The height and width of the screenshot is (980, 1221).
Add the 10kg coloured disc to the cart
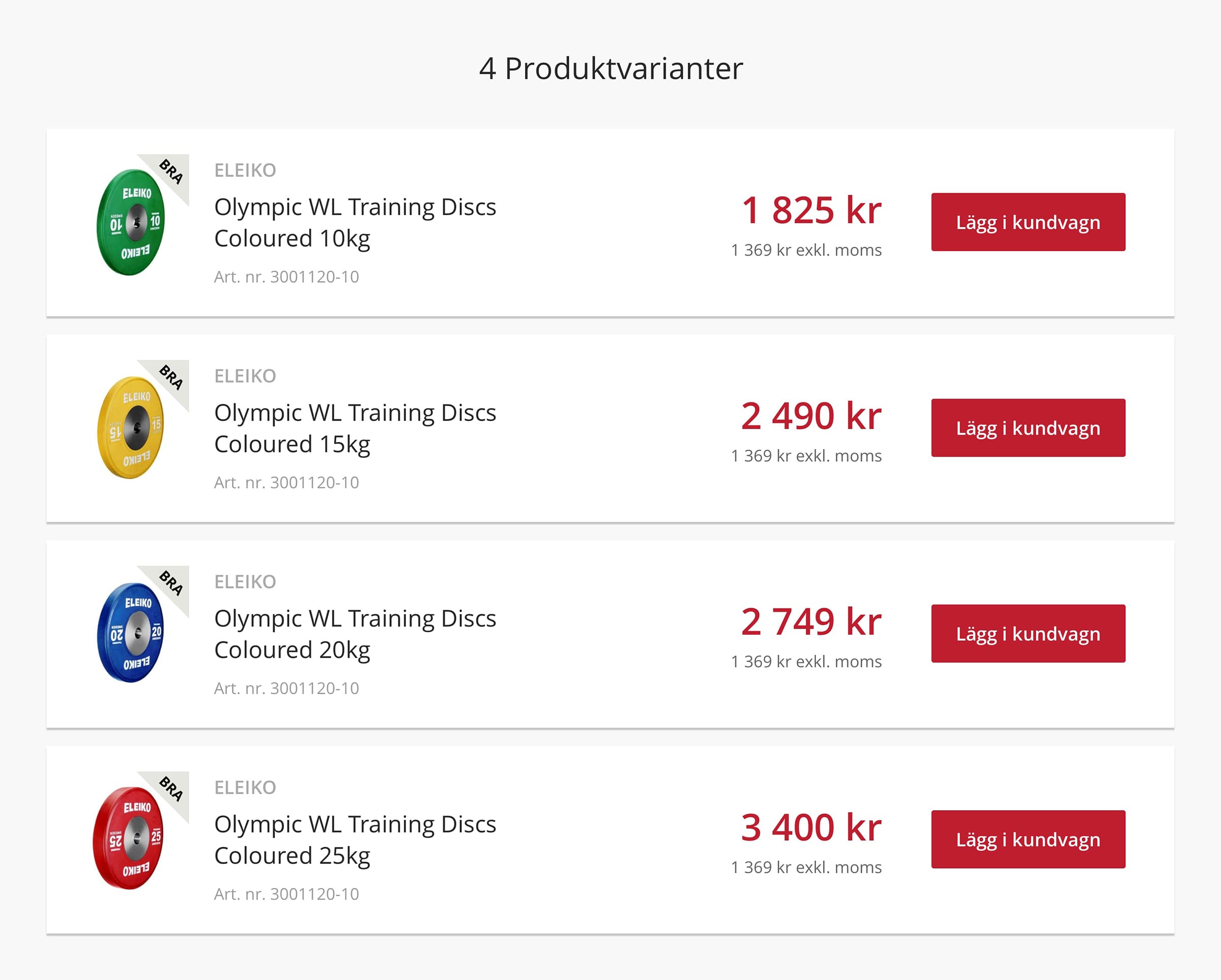click(1027, 222)
